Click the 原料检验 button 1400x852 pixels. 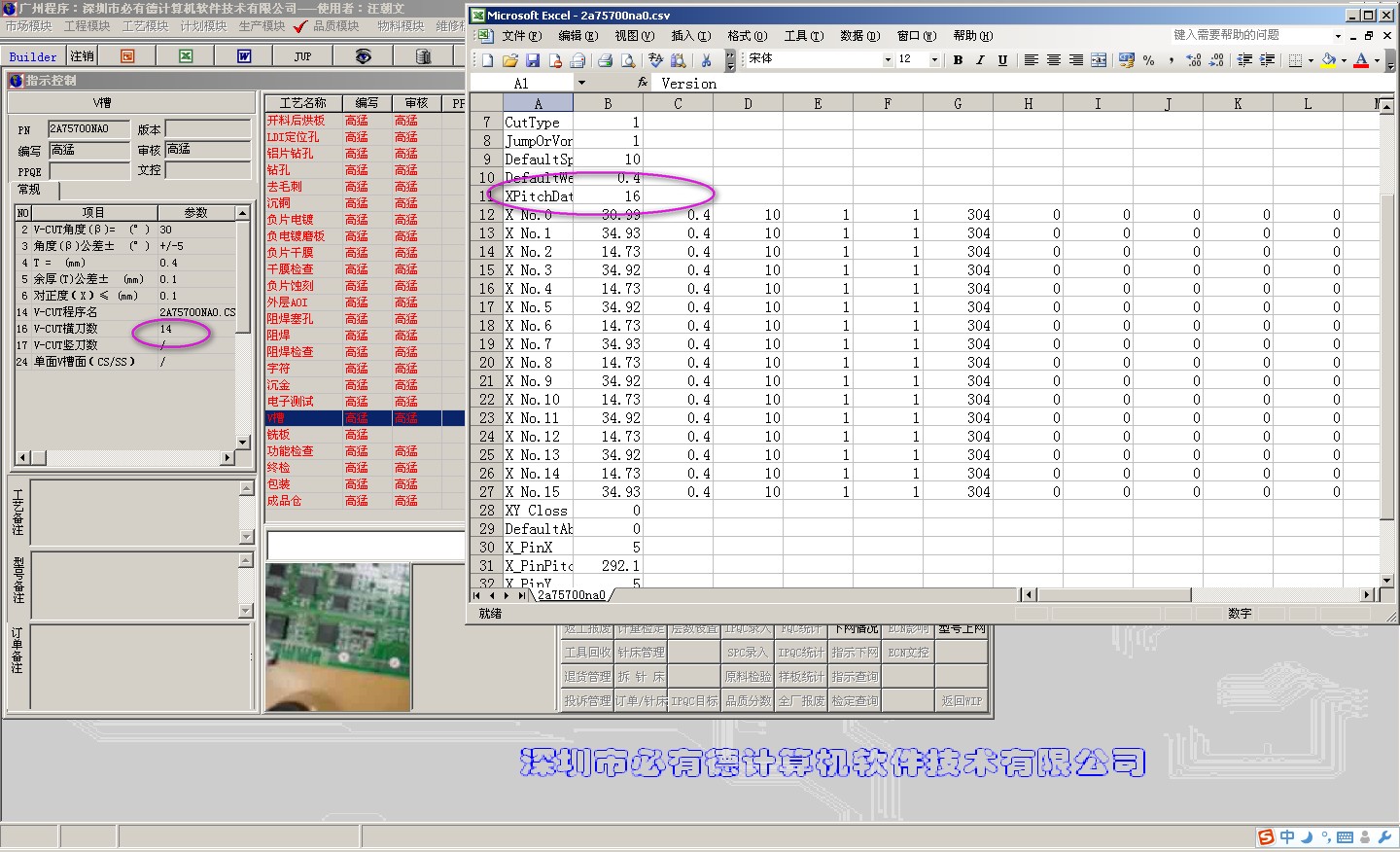[748, 676]
